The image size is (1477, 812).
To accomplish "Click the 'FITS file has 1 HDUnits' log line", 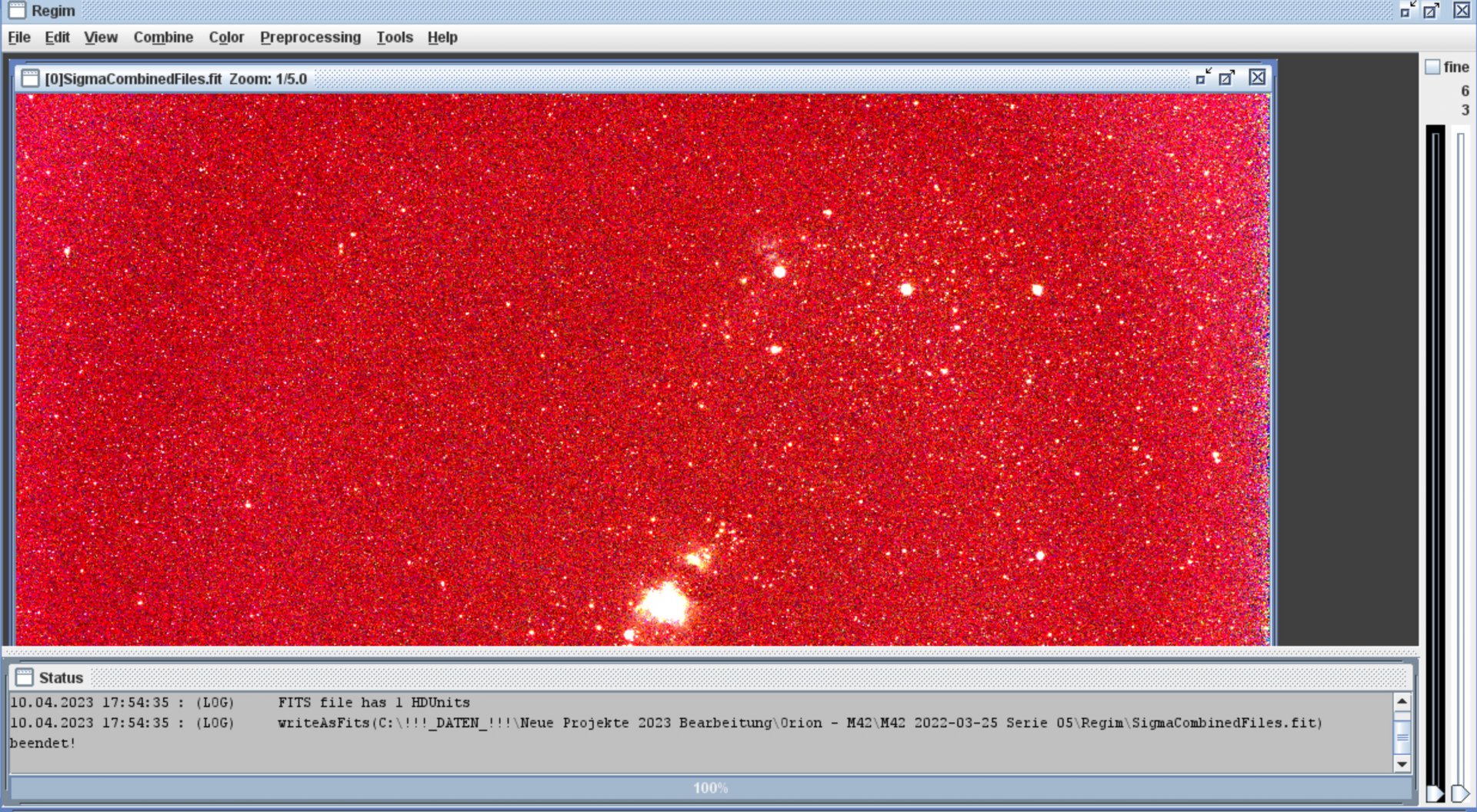I will pos(374,702).
